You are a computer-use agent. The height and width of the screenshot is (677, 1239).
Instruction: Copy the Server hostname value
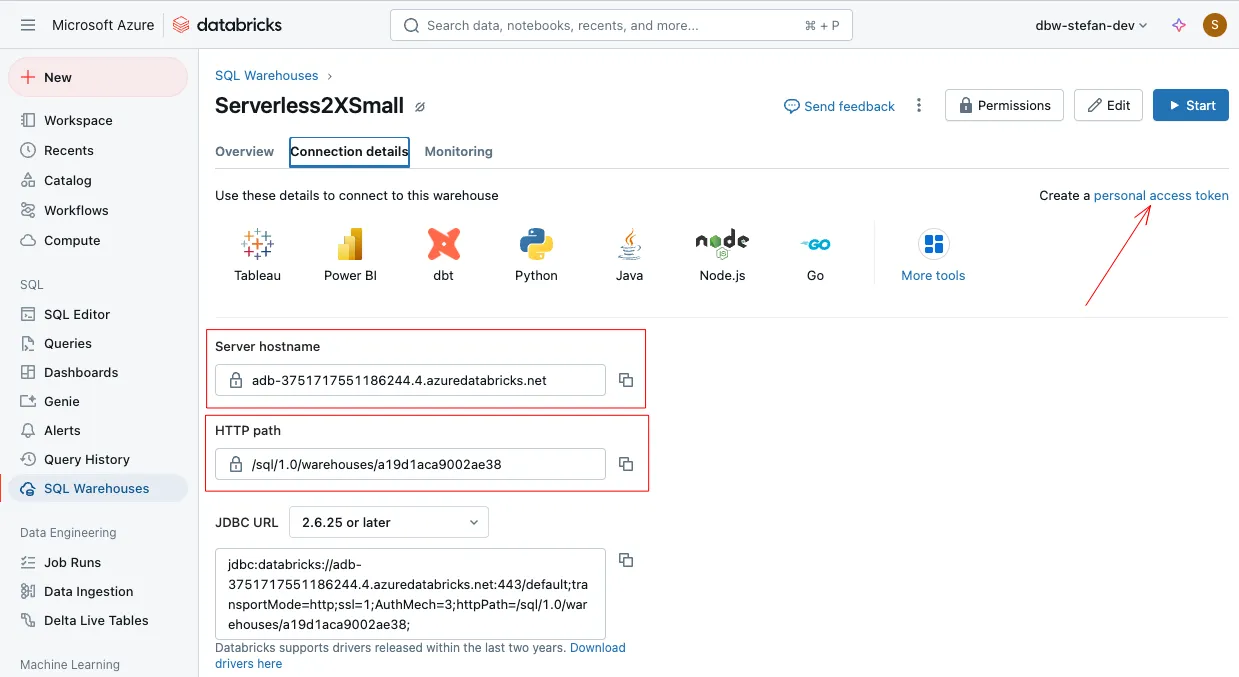pyautogui.click(x=626, y=380)
